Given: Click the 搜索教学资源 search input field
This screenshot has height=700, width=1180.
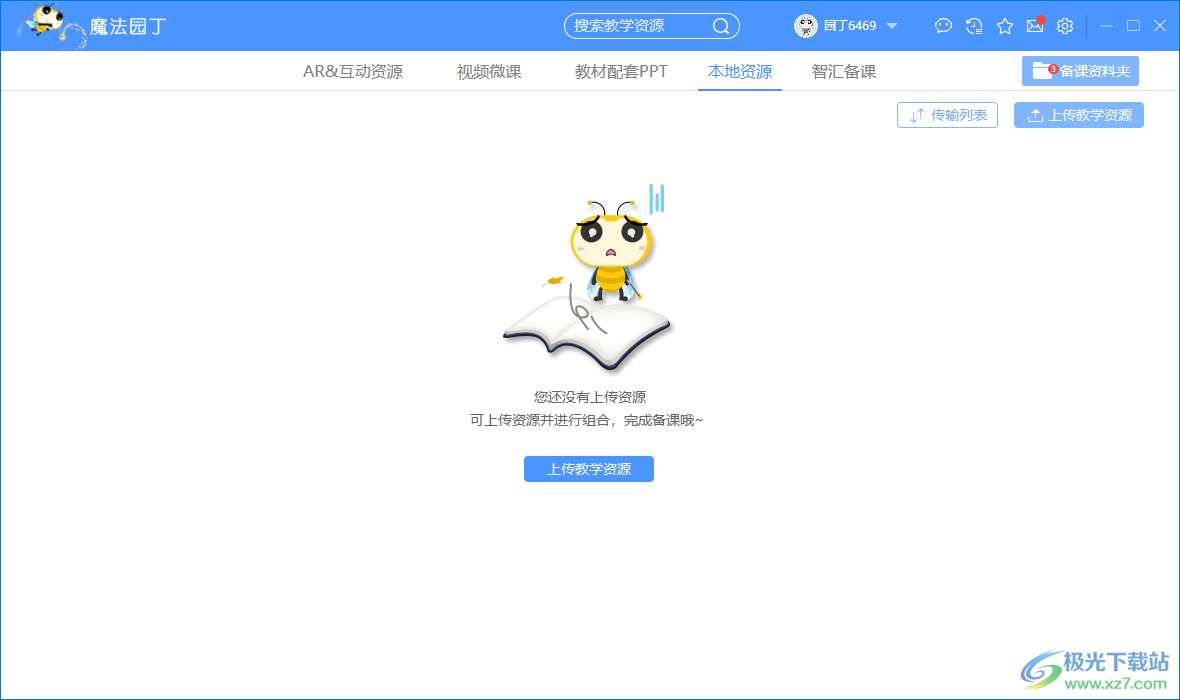Looking at the screenshot, I should pos(630,25).
